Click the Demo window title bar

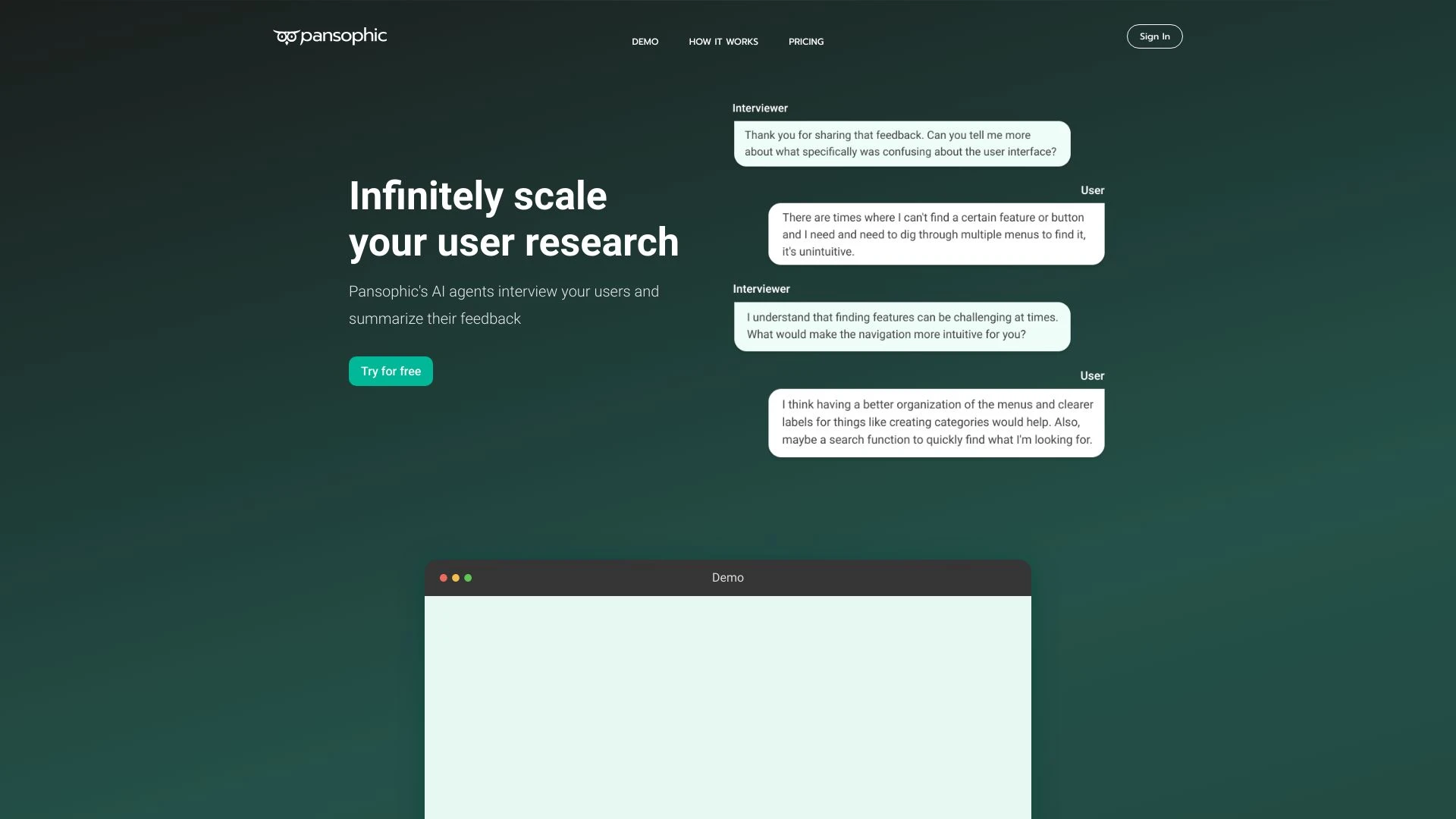727,578
